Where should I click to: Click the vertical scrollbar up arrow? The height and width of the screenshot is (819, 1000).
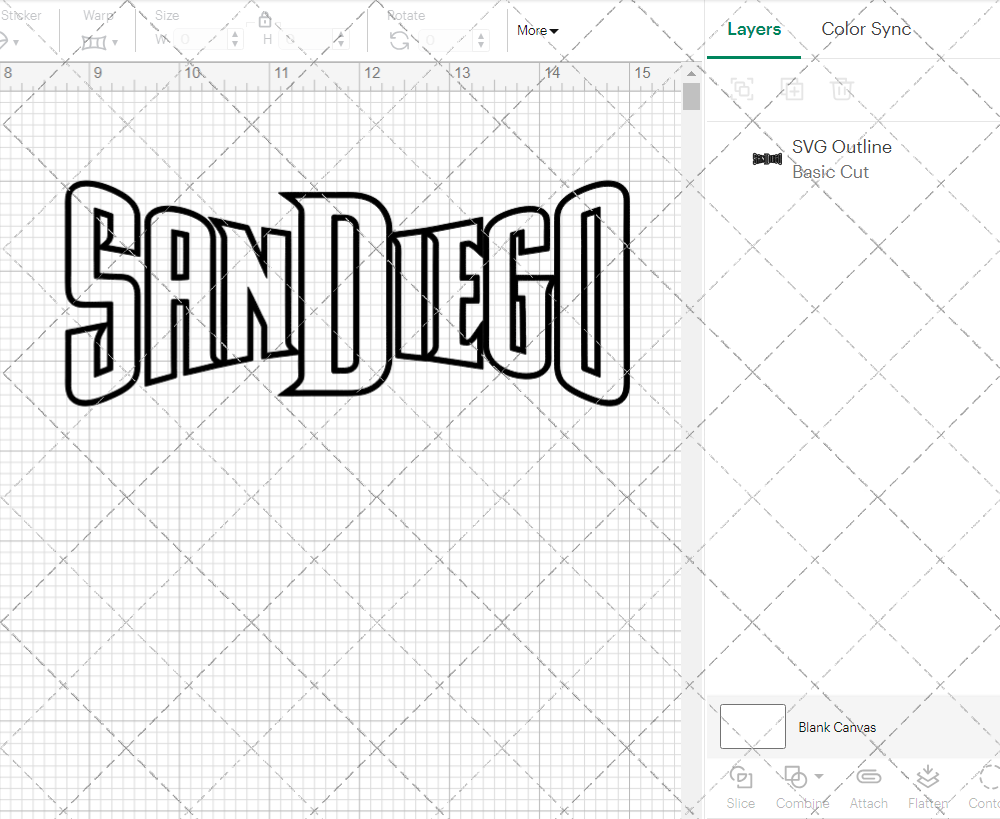[x=691, y=74]
